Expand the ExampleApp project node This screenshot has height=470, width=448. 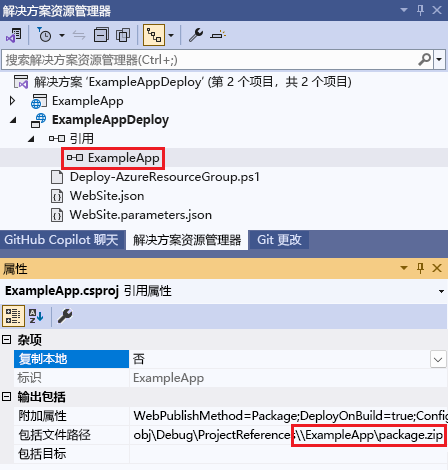coord(12,101)
